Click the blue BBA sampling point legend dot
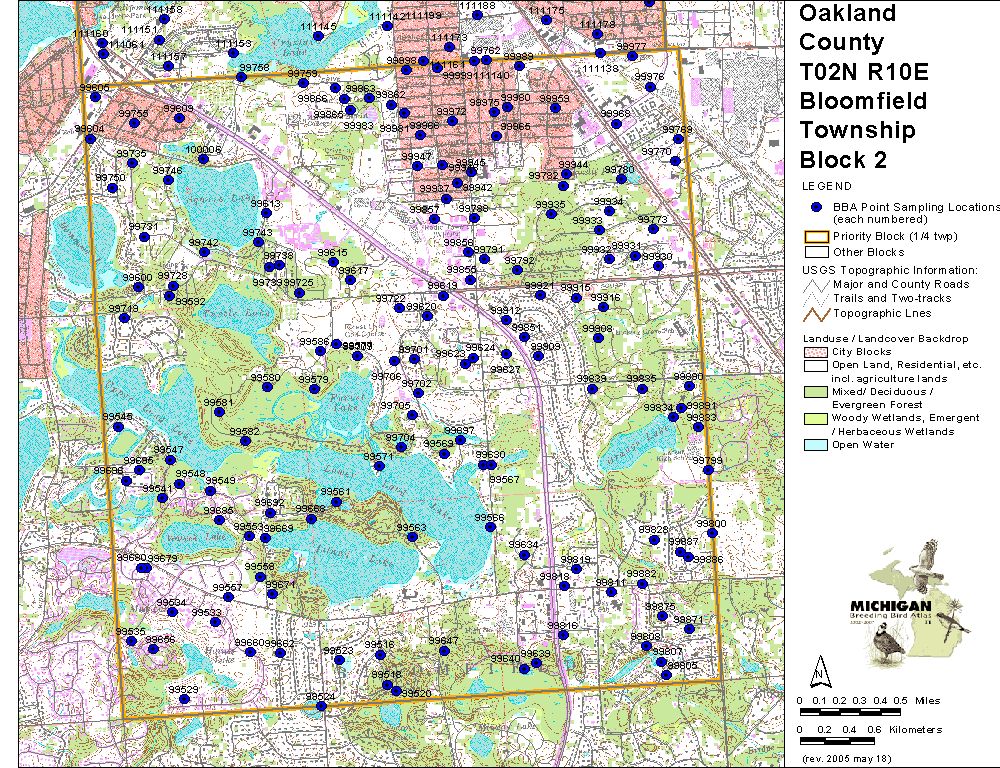 click(816, 206)
